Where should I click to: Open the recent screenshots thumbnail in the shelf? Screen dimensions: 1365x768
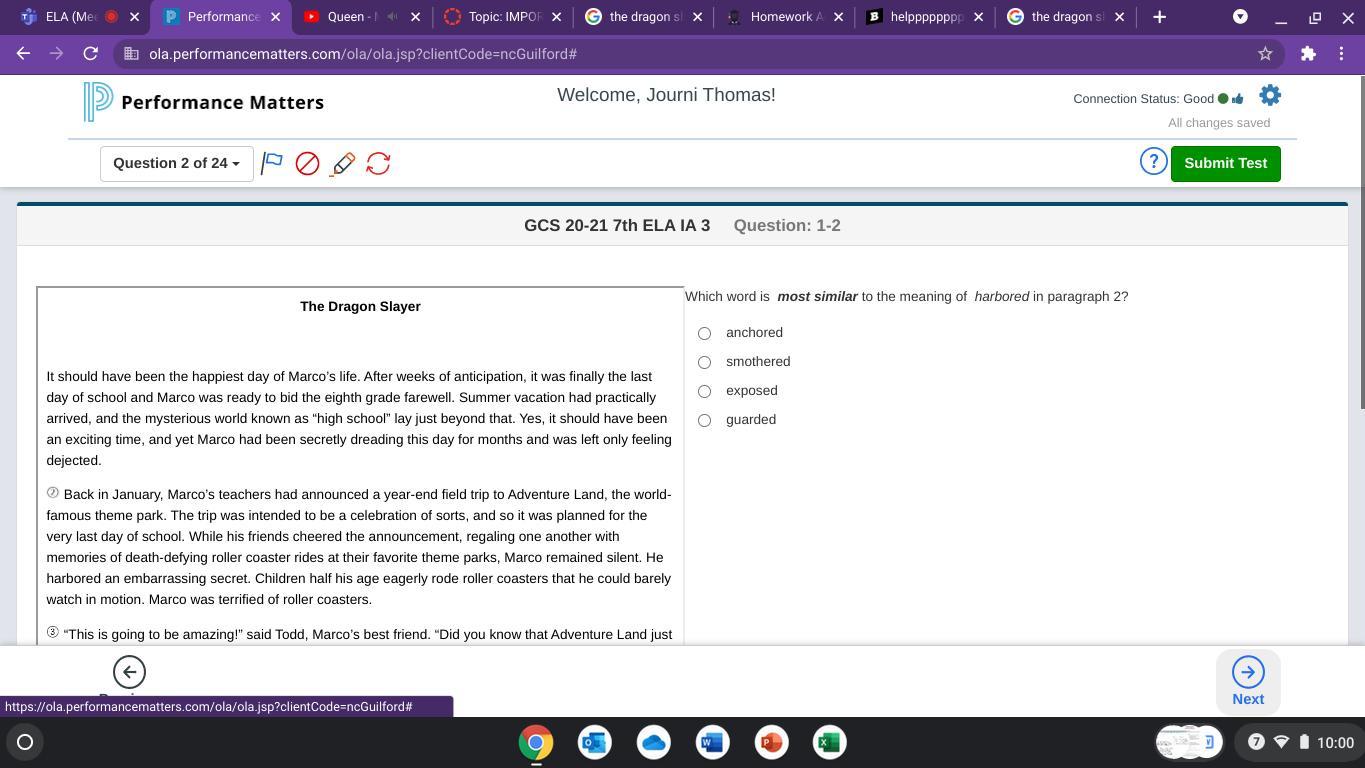click(x=1187, y=742)
